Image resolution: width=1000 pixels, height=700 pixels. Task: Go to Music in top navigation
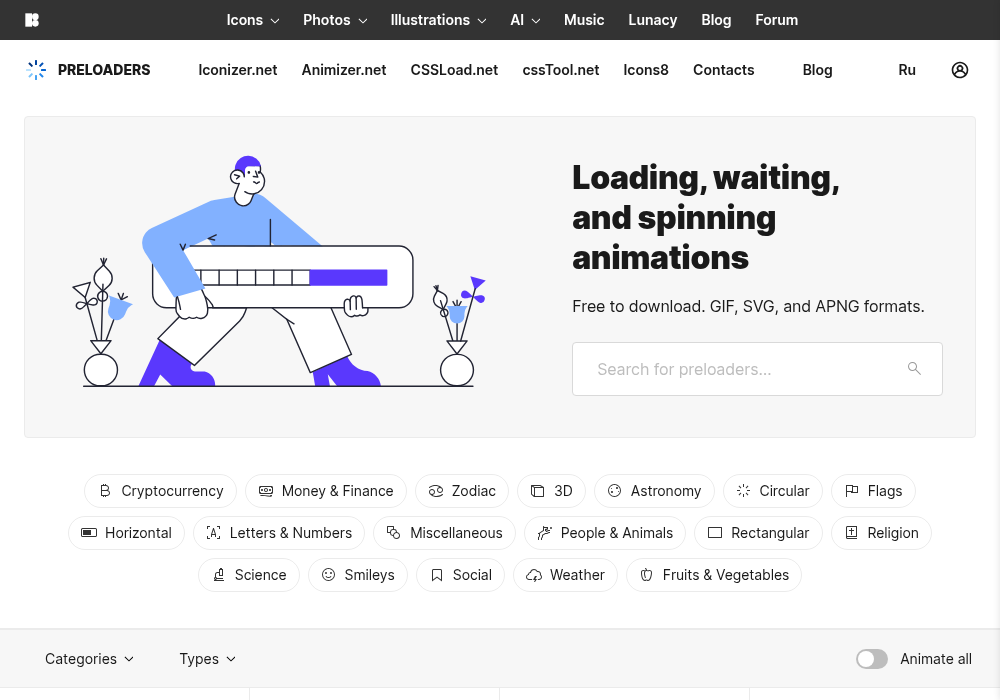click(584, 20)
